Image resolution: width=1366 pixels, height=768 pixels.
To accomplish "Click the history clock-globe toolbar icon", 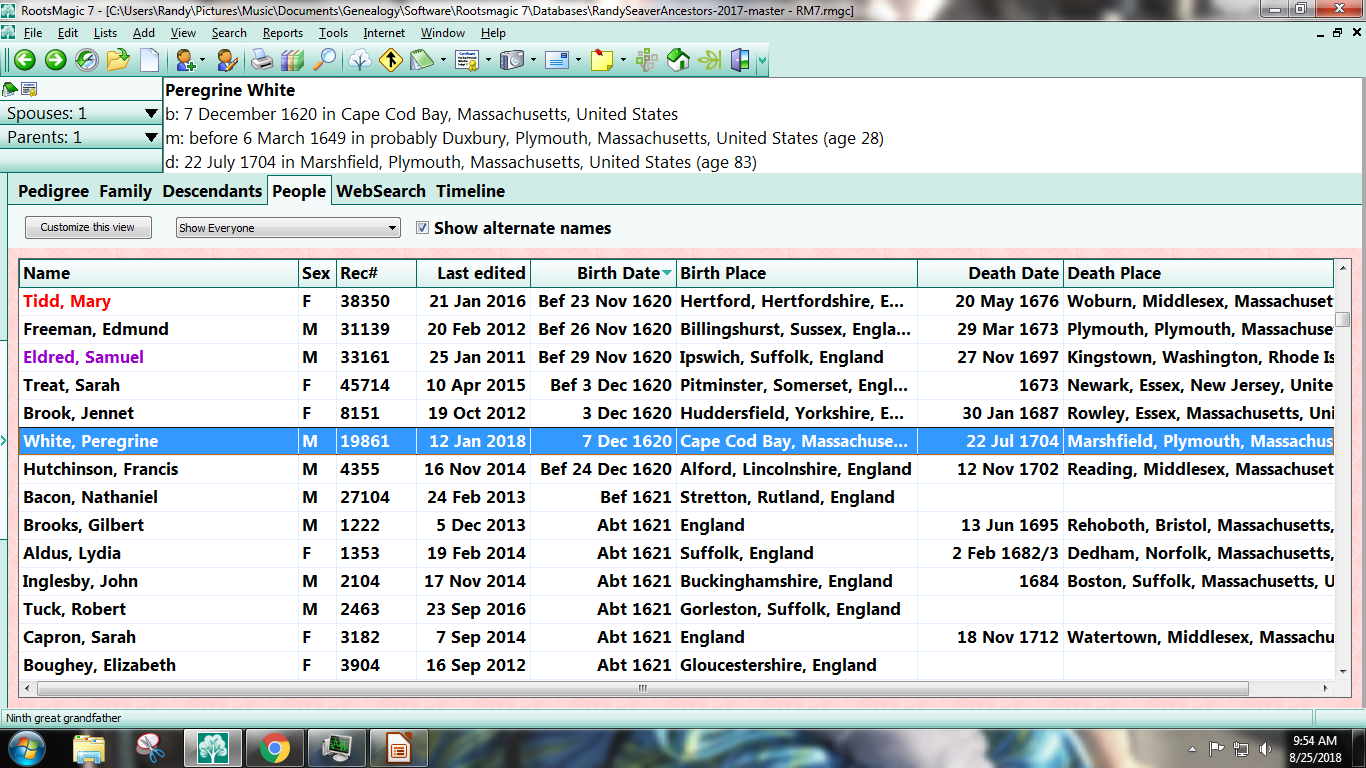I will (87, 60).
